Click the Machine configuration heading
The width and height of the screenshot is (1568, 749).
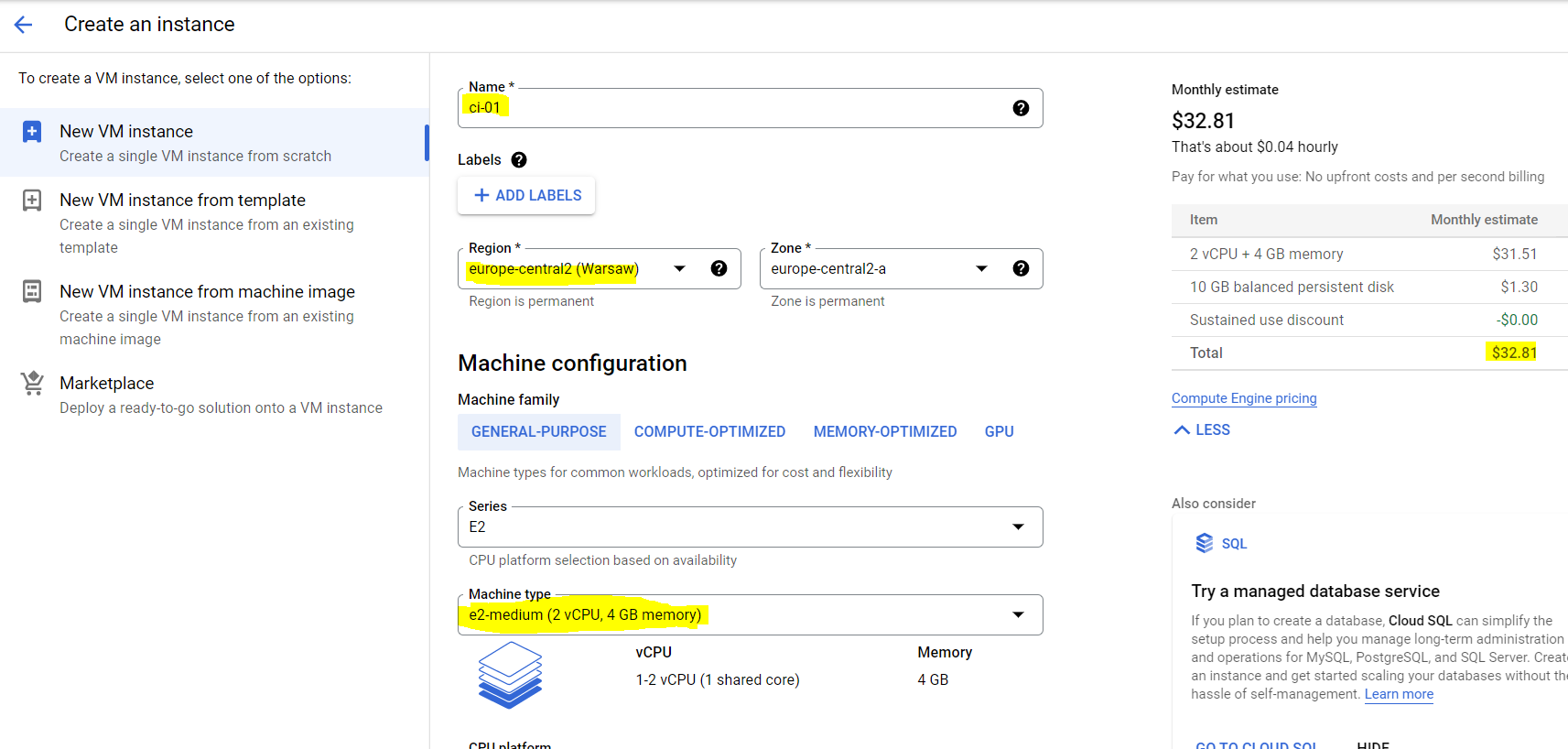(x=572, y=364)
